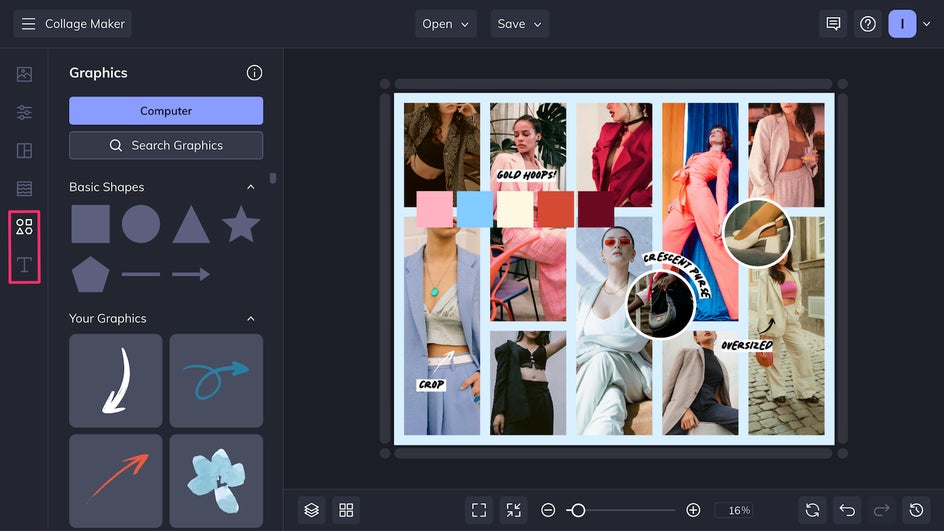Select the black outfit photo cell
This screenshot has height=531, width=944.
(x=528, y=383)
